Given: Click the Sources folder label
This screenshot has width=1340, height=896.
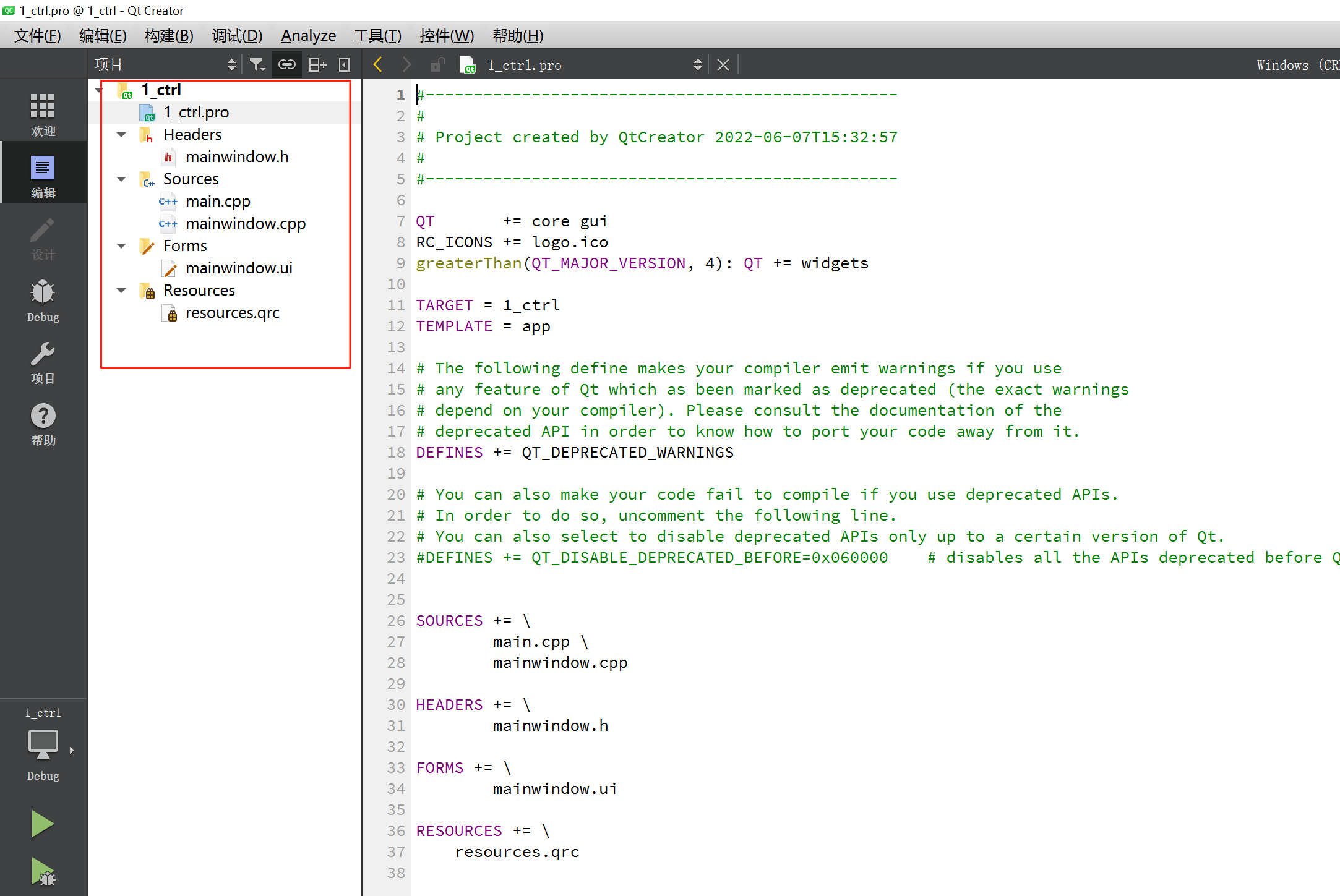Looking at the screenshot, I should coord(191,179).
